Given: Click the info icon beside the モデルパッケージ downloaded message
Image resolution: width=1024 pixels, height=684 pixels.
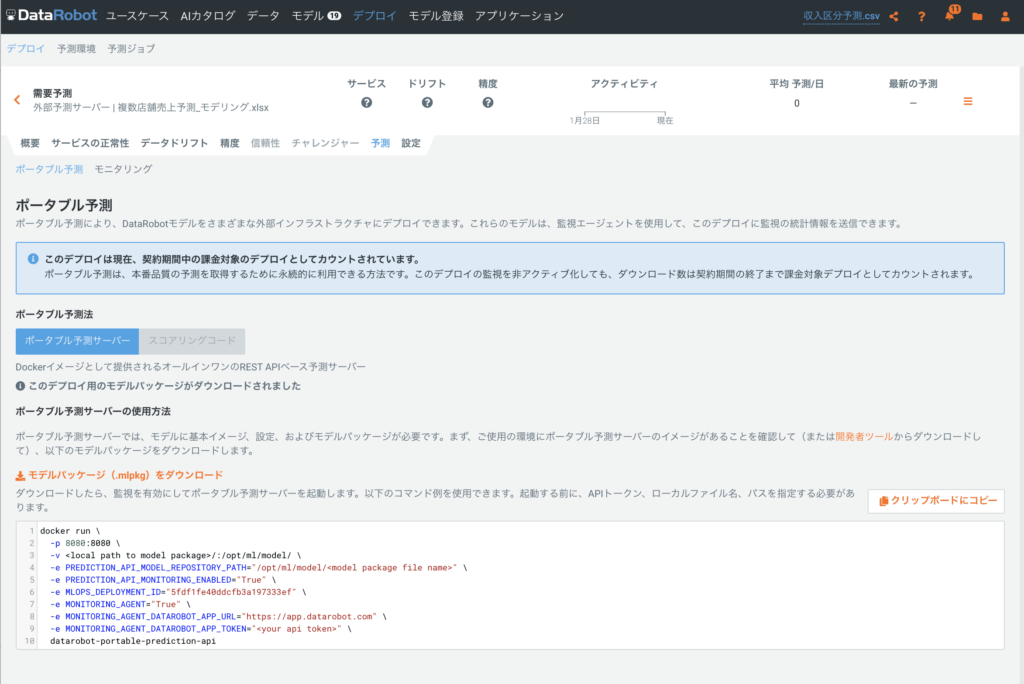Looking at the screenshot, I should (x=20, y=386).
